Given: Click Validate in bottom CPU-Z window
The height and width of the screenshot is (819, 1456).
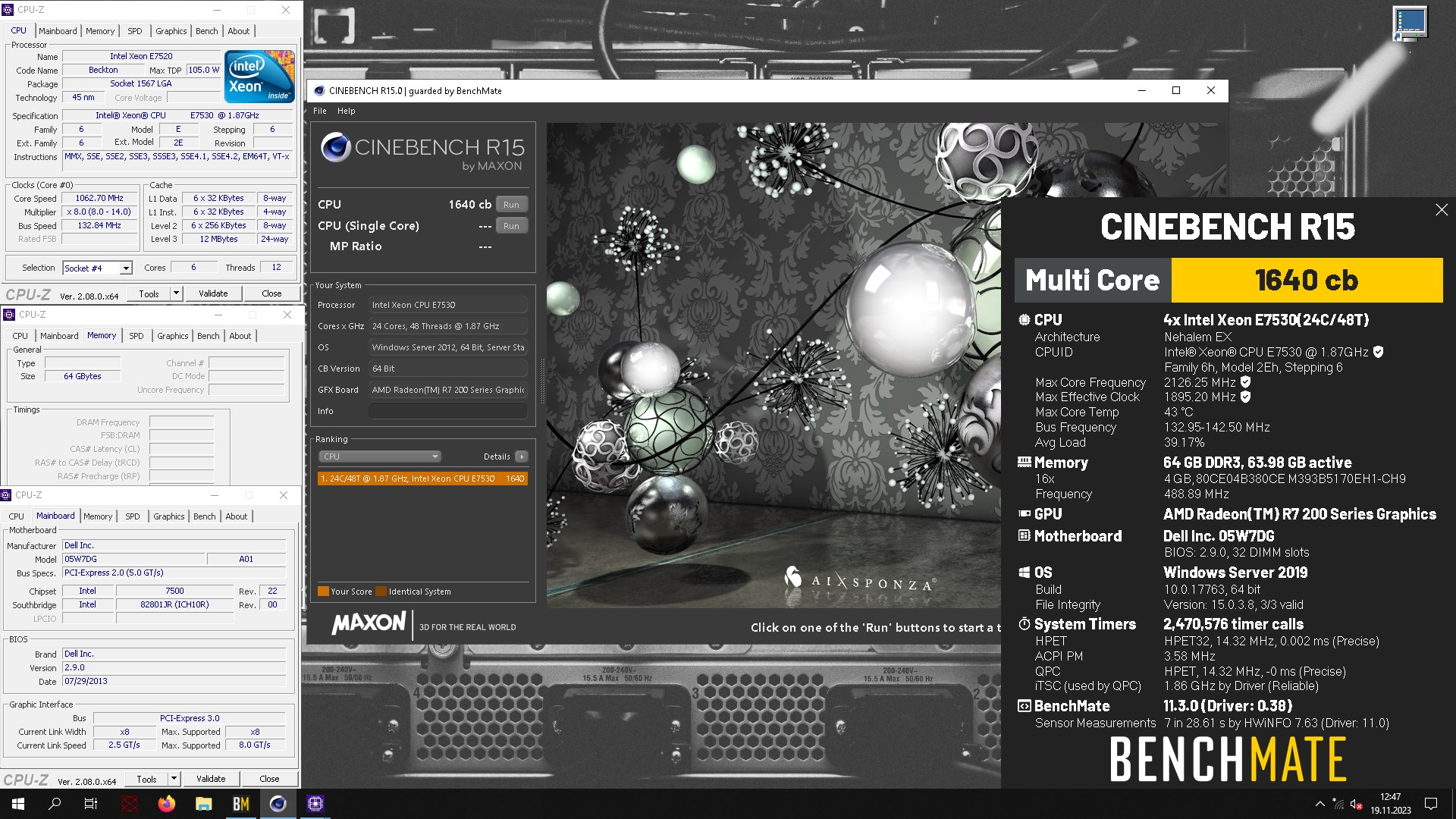Looking at the screenshot, I should tap(211, 779).
